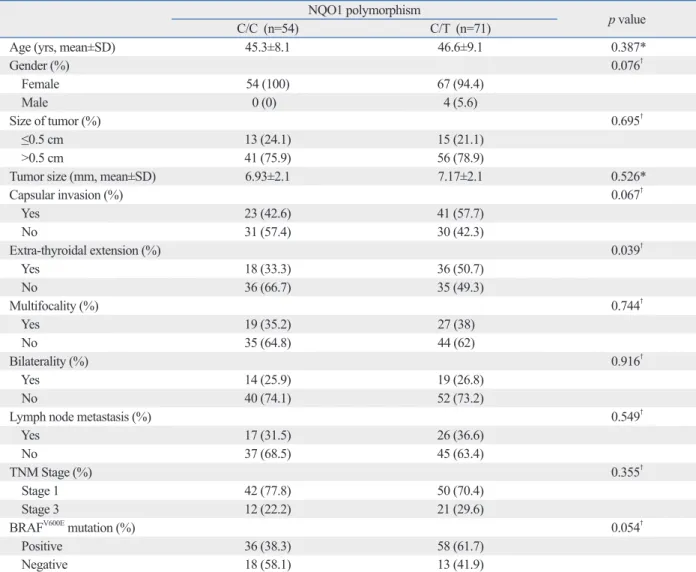This screenshot has width=696, height=572.
Task: Click the cell '41 (75.9)'
Action: click(268, 158)
